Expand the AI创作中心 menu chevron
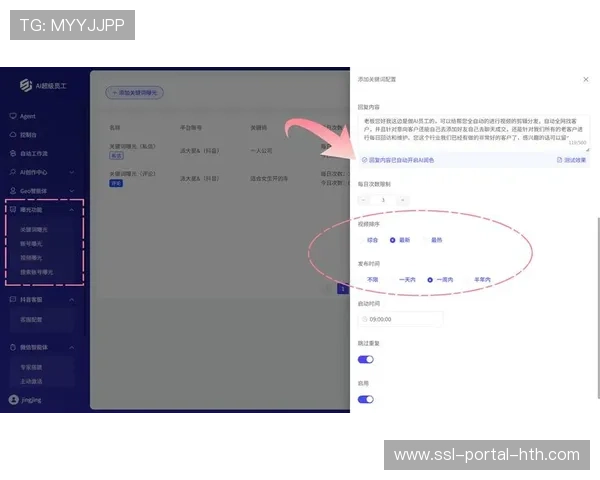The width and height of the screenshot is (600, 480). [x=72, y=172]
